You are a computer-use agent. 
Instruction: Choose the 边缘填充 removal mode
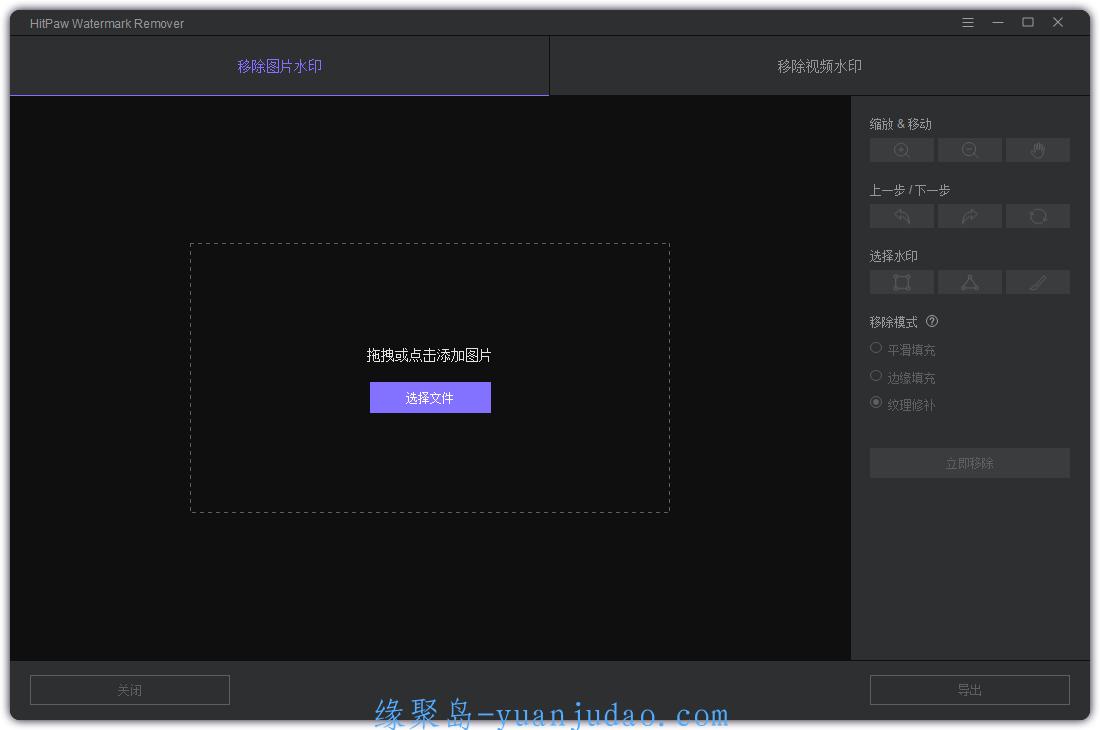point(903,377)
